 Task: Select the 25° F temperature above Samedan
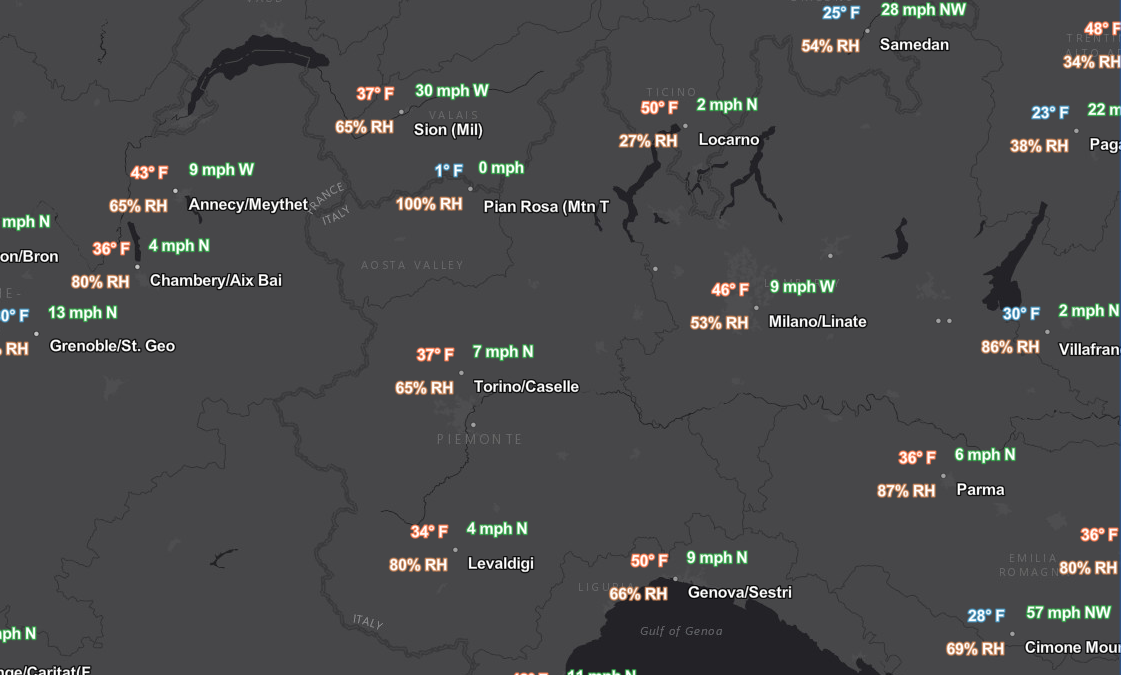pyautogui.click(x=841, y=13)
